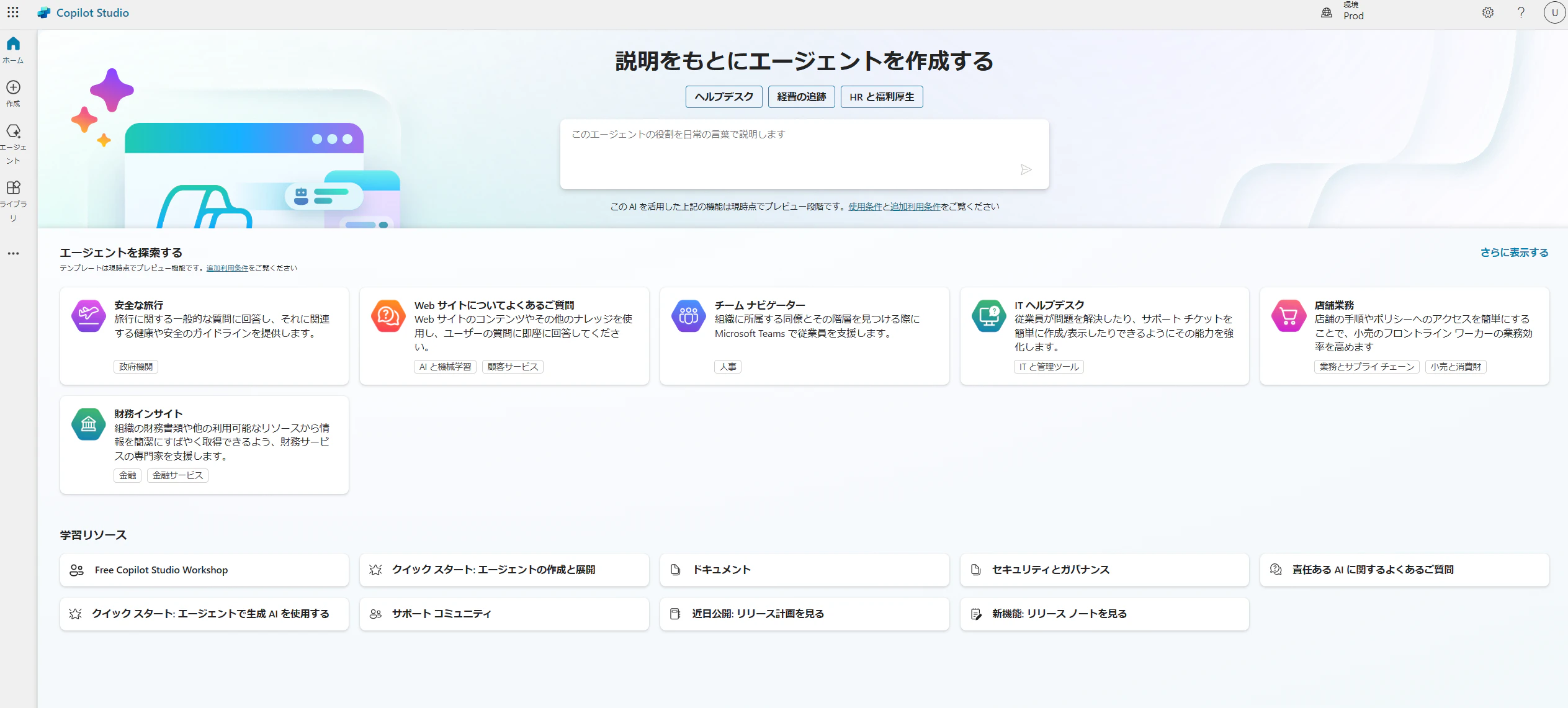The height and width of the screenshot is (708, 1568).
Task: Select the ヘルプデスク suggestion chip
Action: point(724,97)
